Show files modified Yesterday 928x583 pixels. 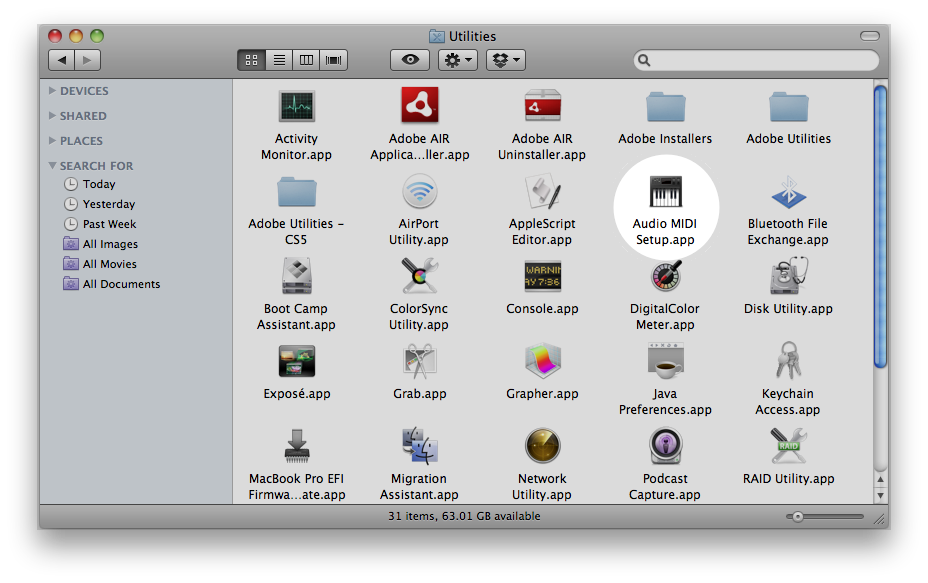[100, 204]
